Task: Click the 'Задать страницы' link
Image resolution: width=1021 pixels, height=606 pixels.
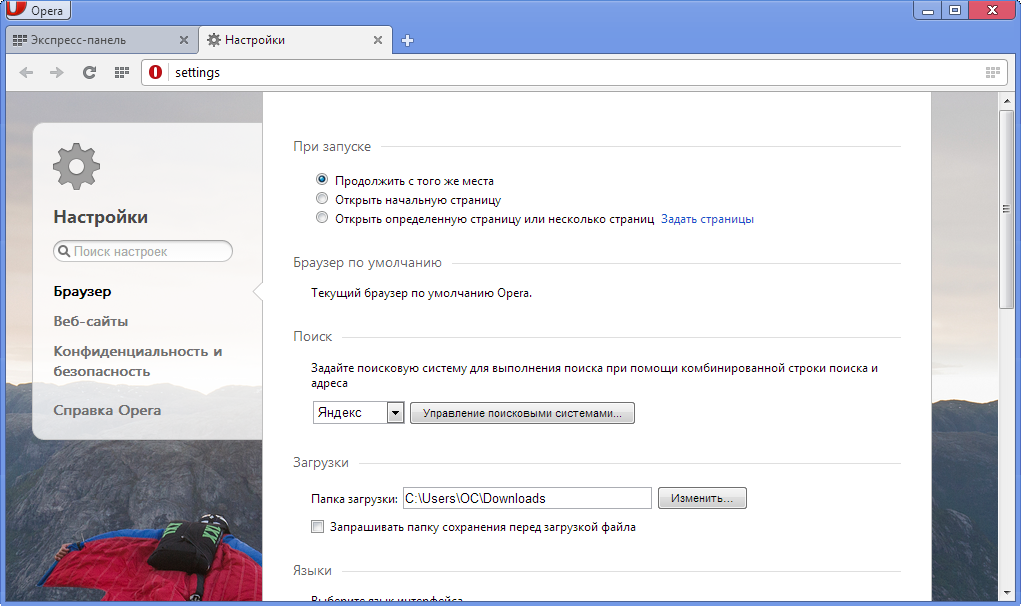Action: coord(707,218)
